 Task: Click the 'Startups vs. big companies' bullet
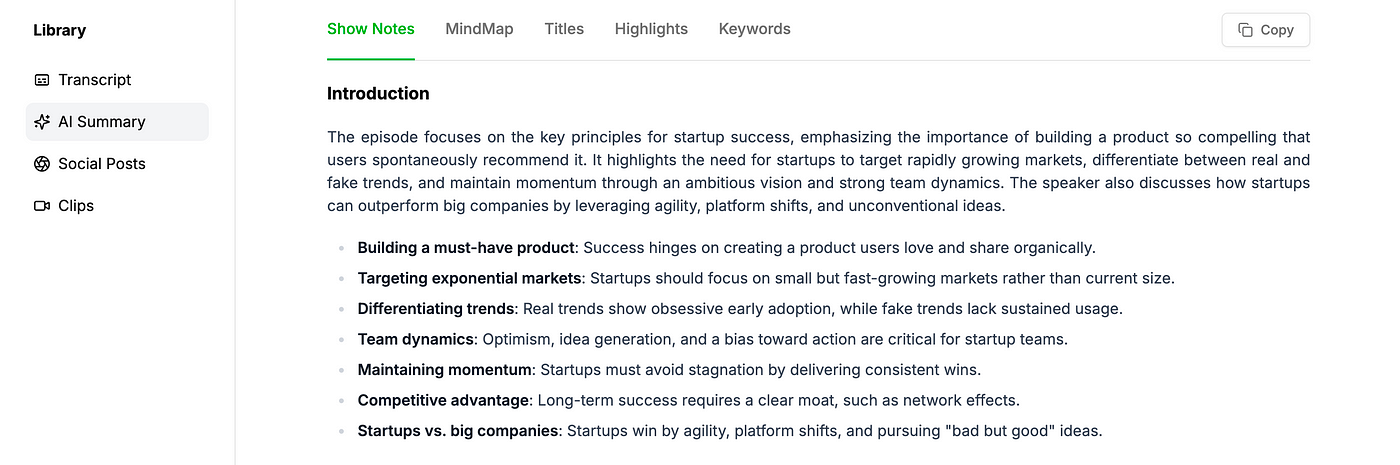(730, 432)
